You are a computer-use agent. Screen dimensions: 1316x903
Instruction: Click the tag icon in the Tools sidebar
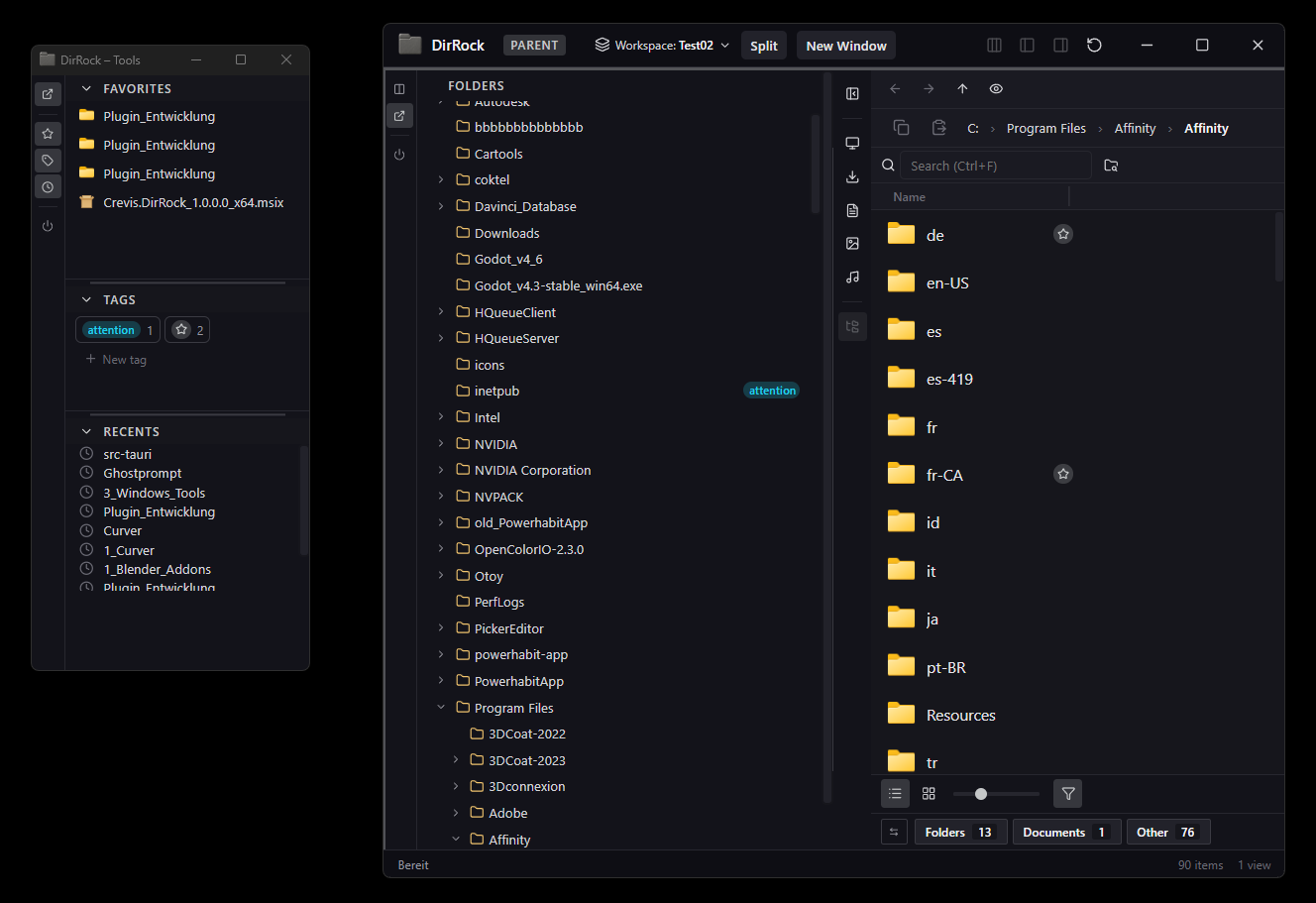click(x=48, y=160)
